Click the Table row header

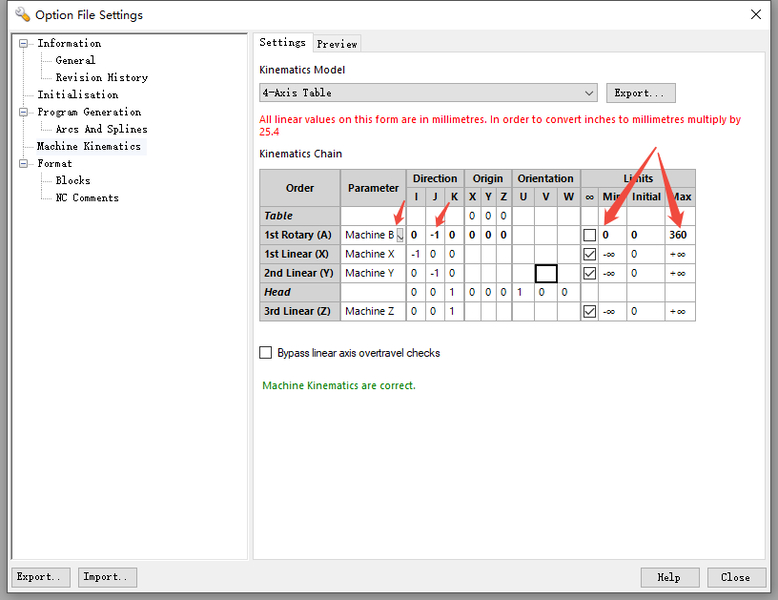(x=300, y=216)
